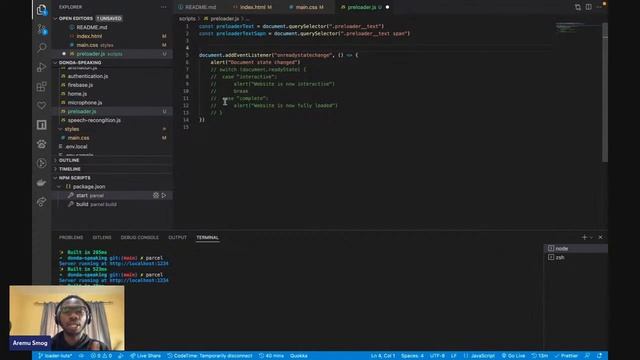Collapse the styles folder
The width and height of the screenshot is (640, 360).
60,129
